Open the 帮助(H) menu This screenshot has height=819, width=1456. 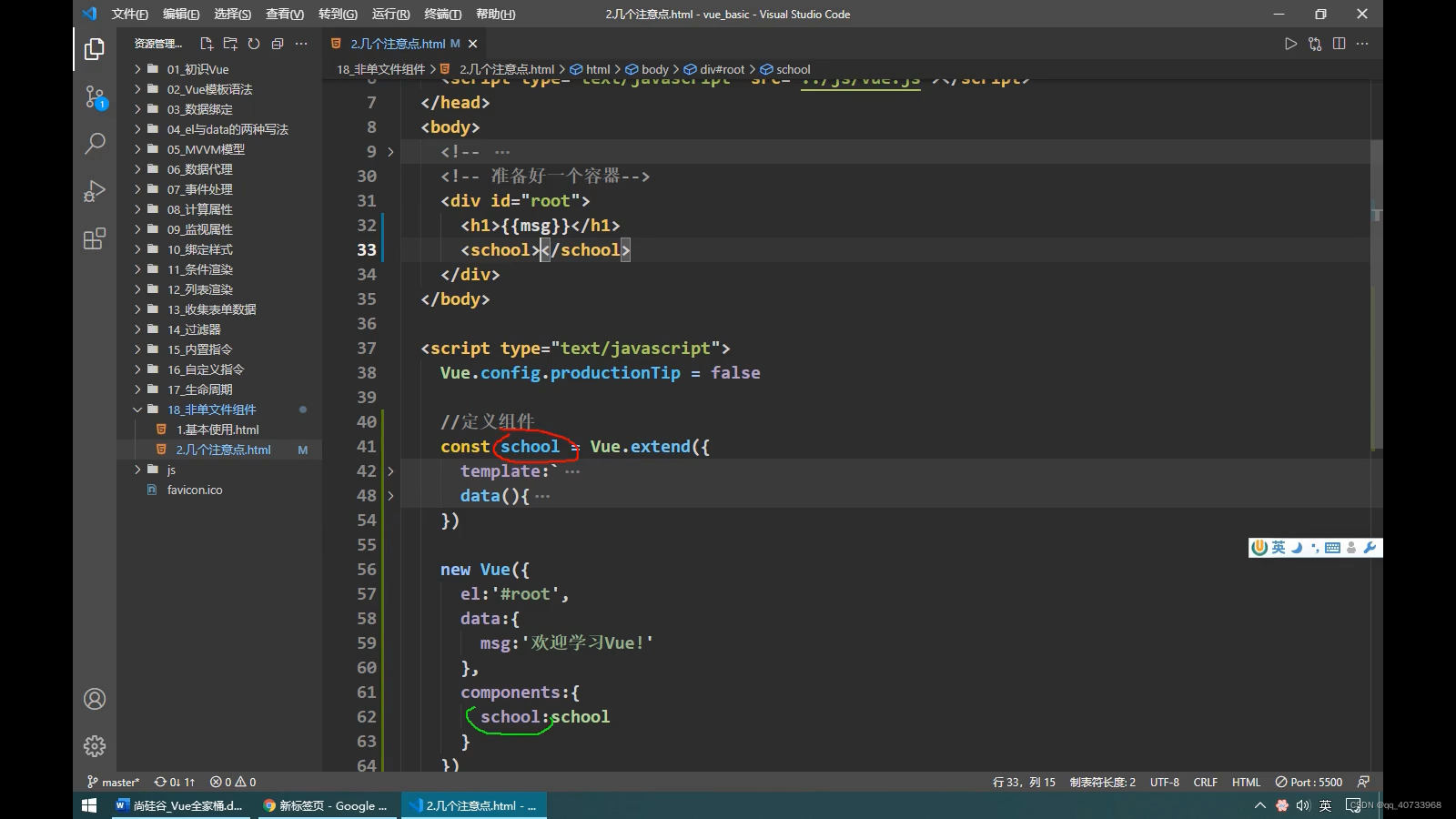tap(495, 14)
